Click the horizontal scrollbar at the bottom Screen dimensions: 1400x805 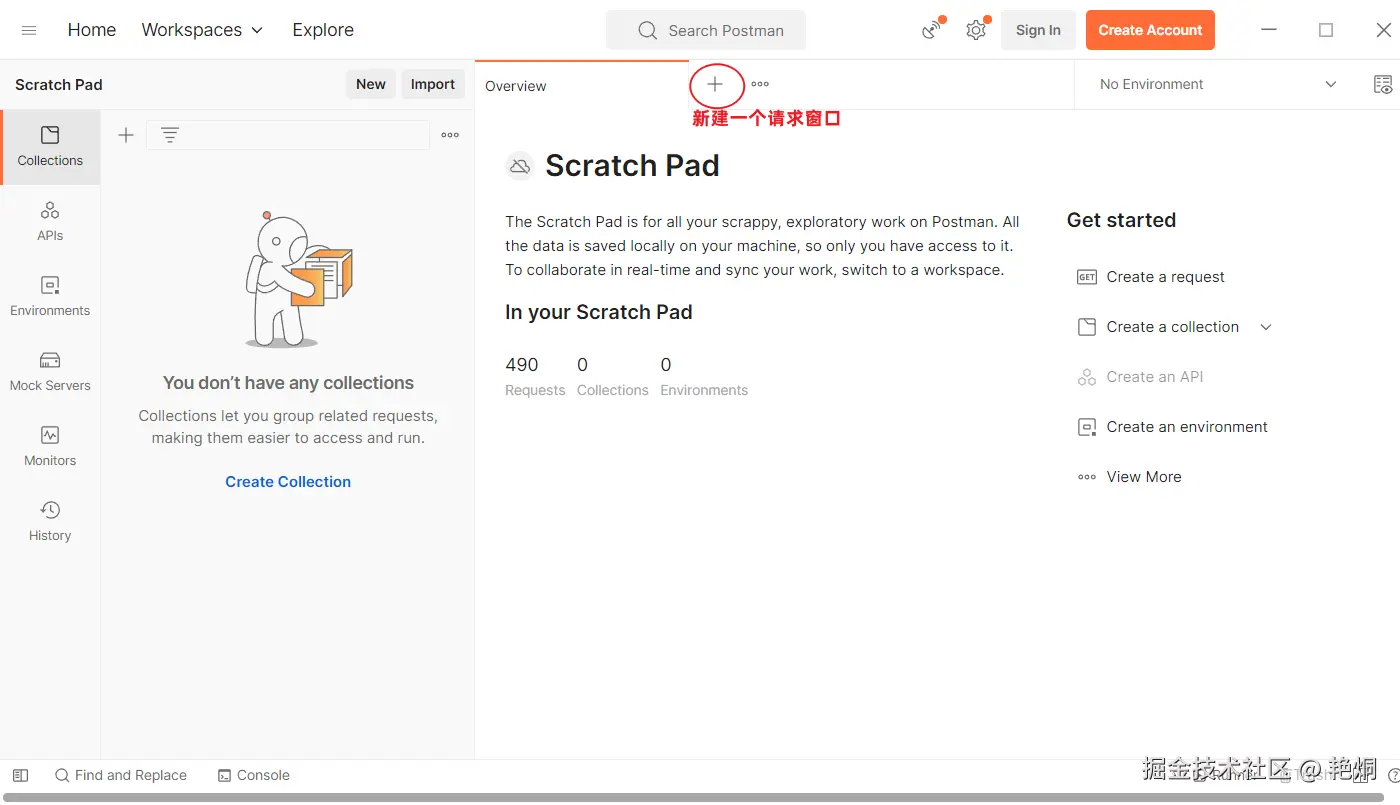point(692,798)
